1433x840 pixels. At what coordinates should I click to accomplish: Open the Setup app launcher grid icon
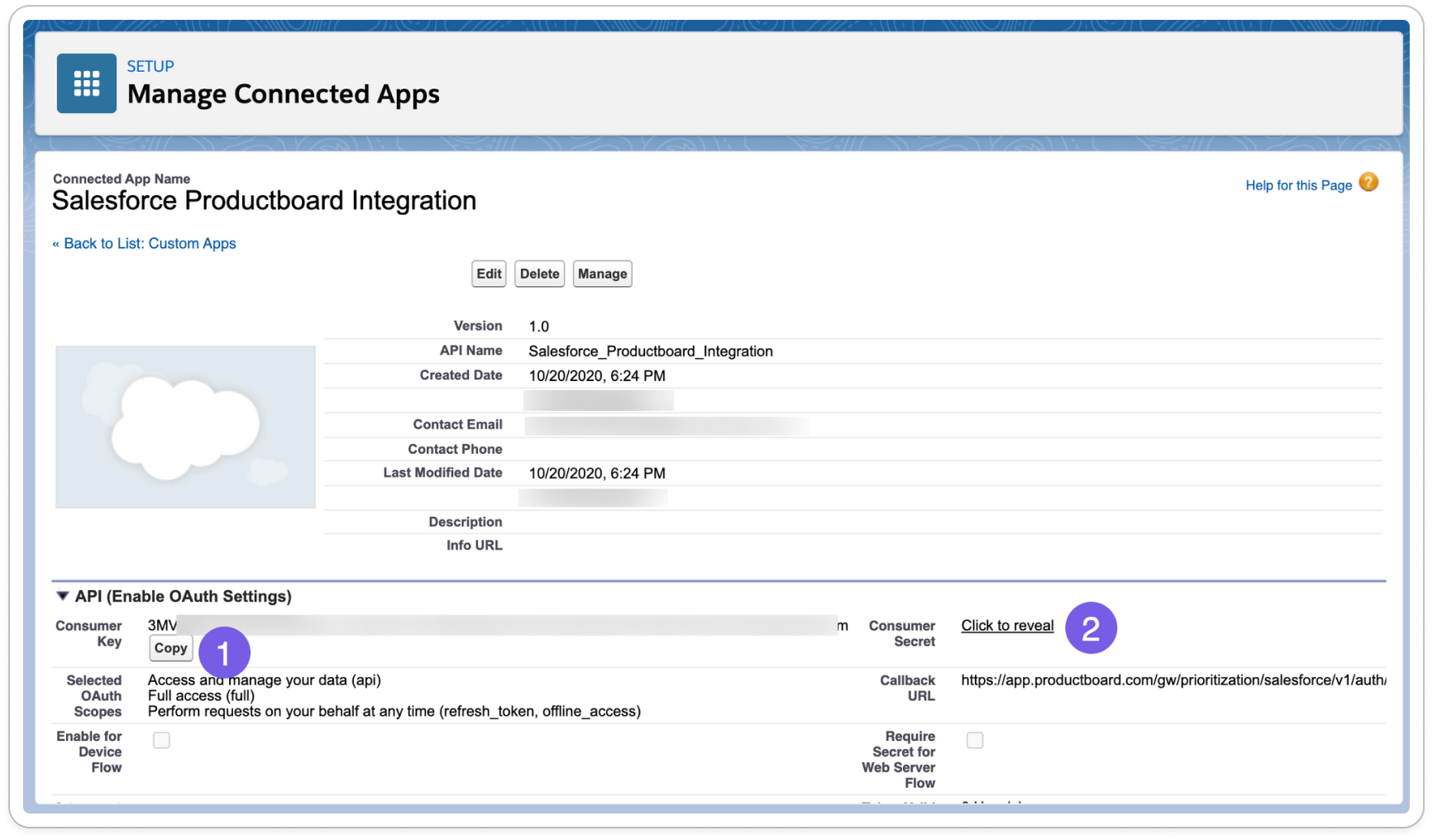86,84
